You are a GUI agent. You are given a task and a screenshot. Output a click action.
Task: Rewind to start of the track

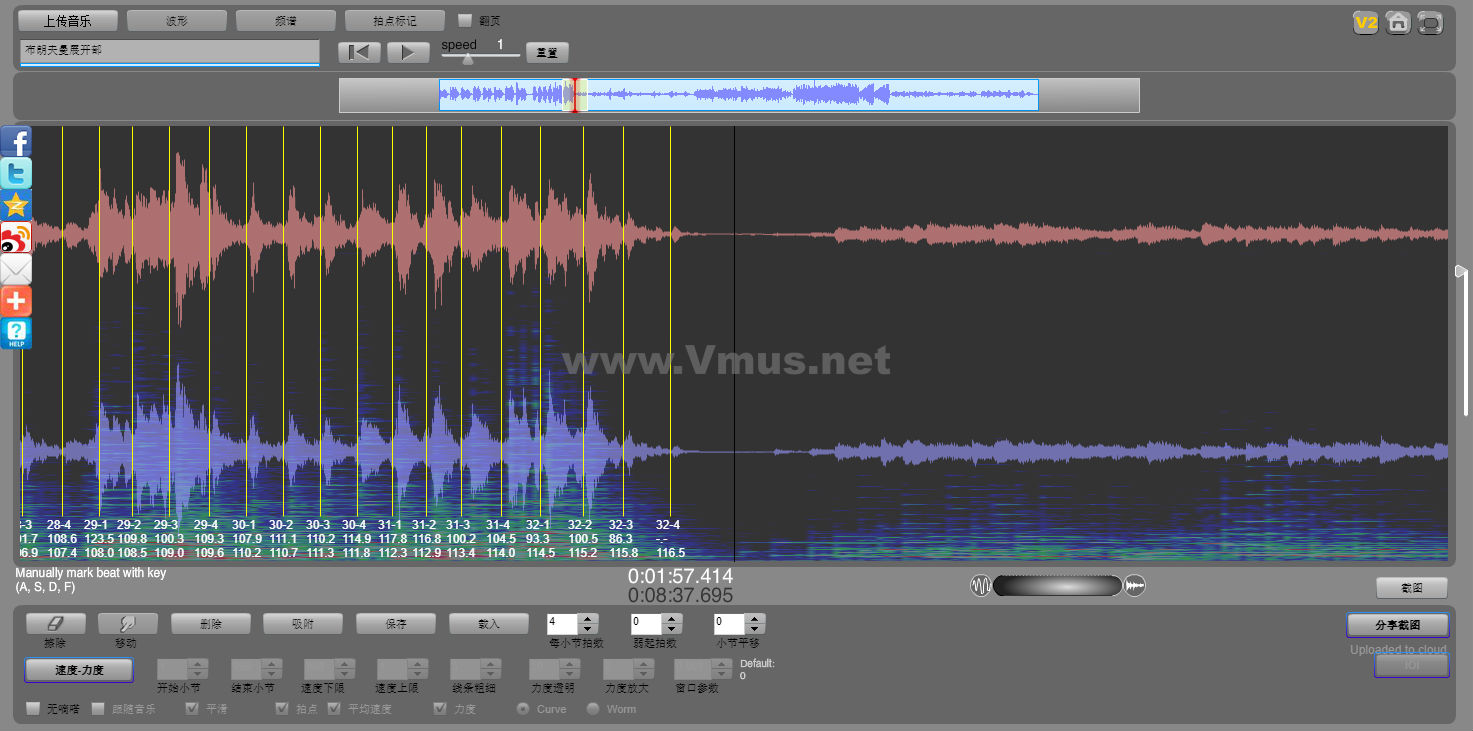(x=359, y=52)
